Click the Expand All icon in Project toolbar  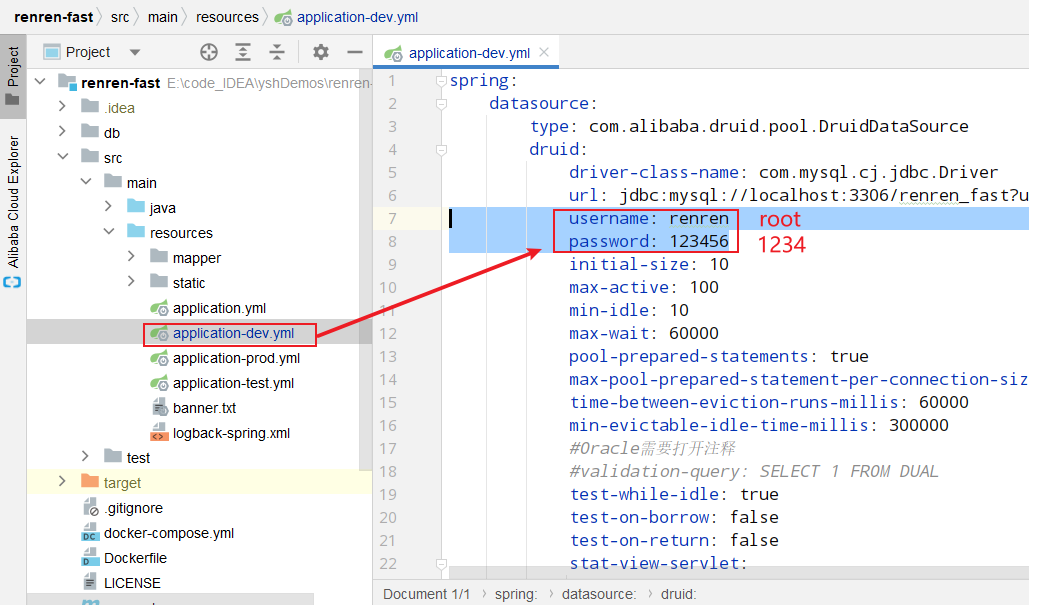pos(243,52)
